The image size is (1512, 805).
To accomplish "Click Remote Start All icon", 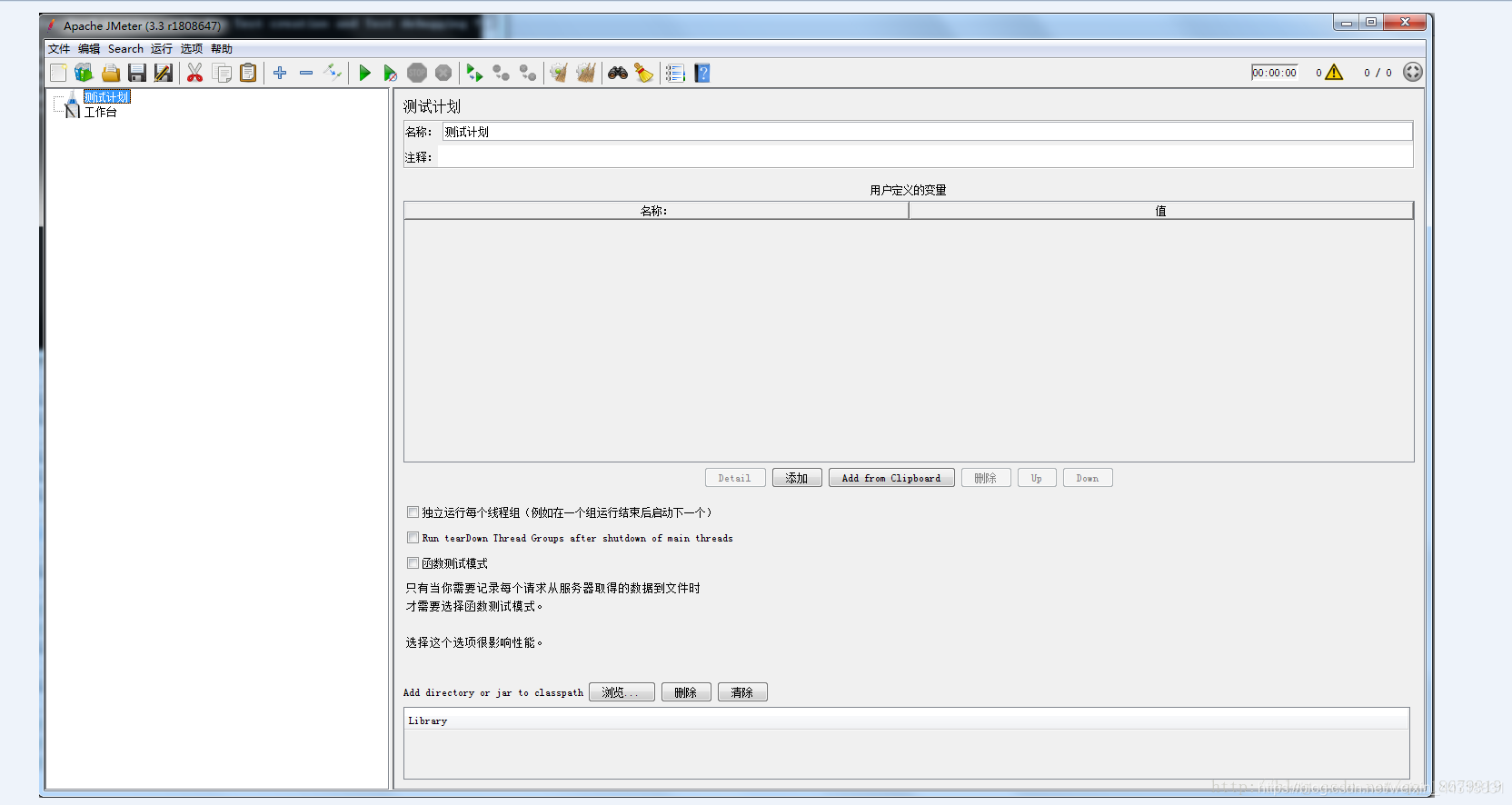I will [474, 73].
